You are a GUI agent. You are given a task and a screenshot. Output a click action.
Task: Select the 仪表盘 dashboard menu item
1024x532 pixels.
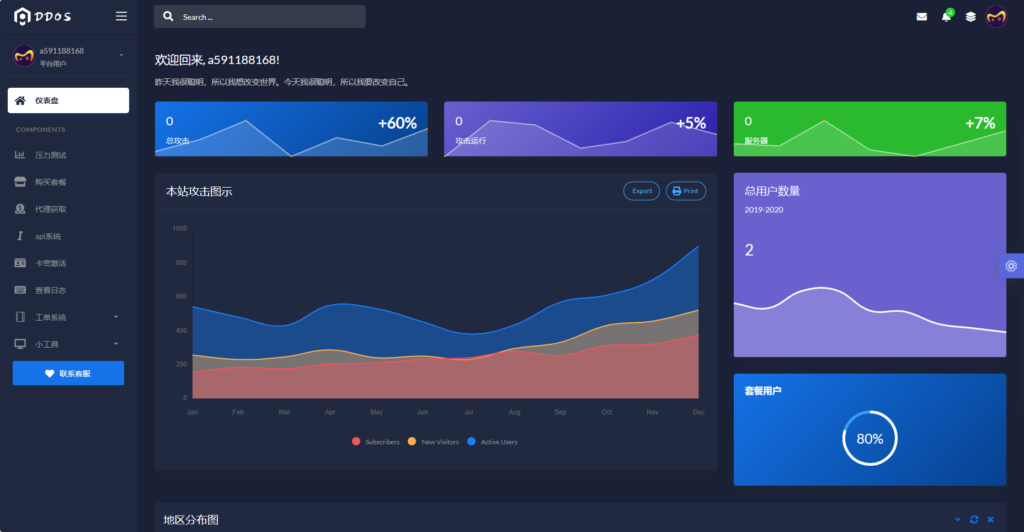click(x=68, y=100)
